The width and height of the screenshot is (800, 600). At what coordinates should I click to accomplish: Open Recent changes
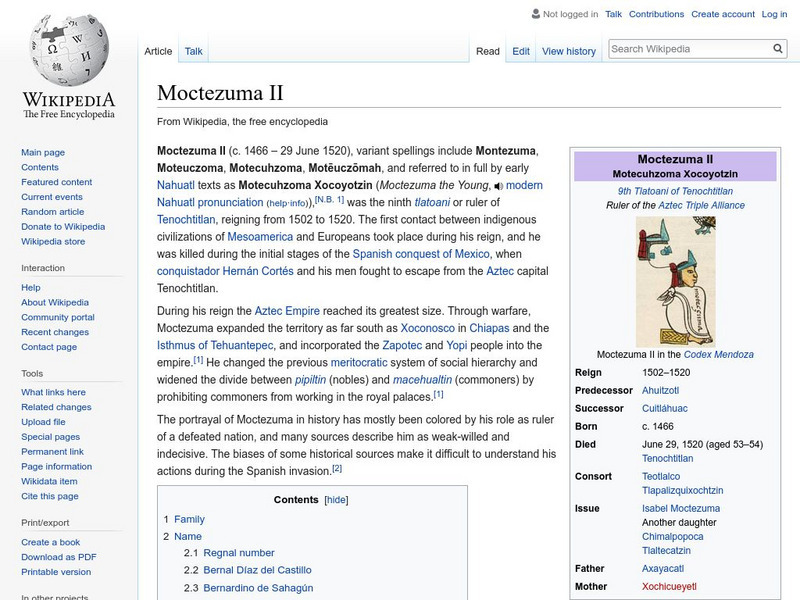pos(55,332)
